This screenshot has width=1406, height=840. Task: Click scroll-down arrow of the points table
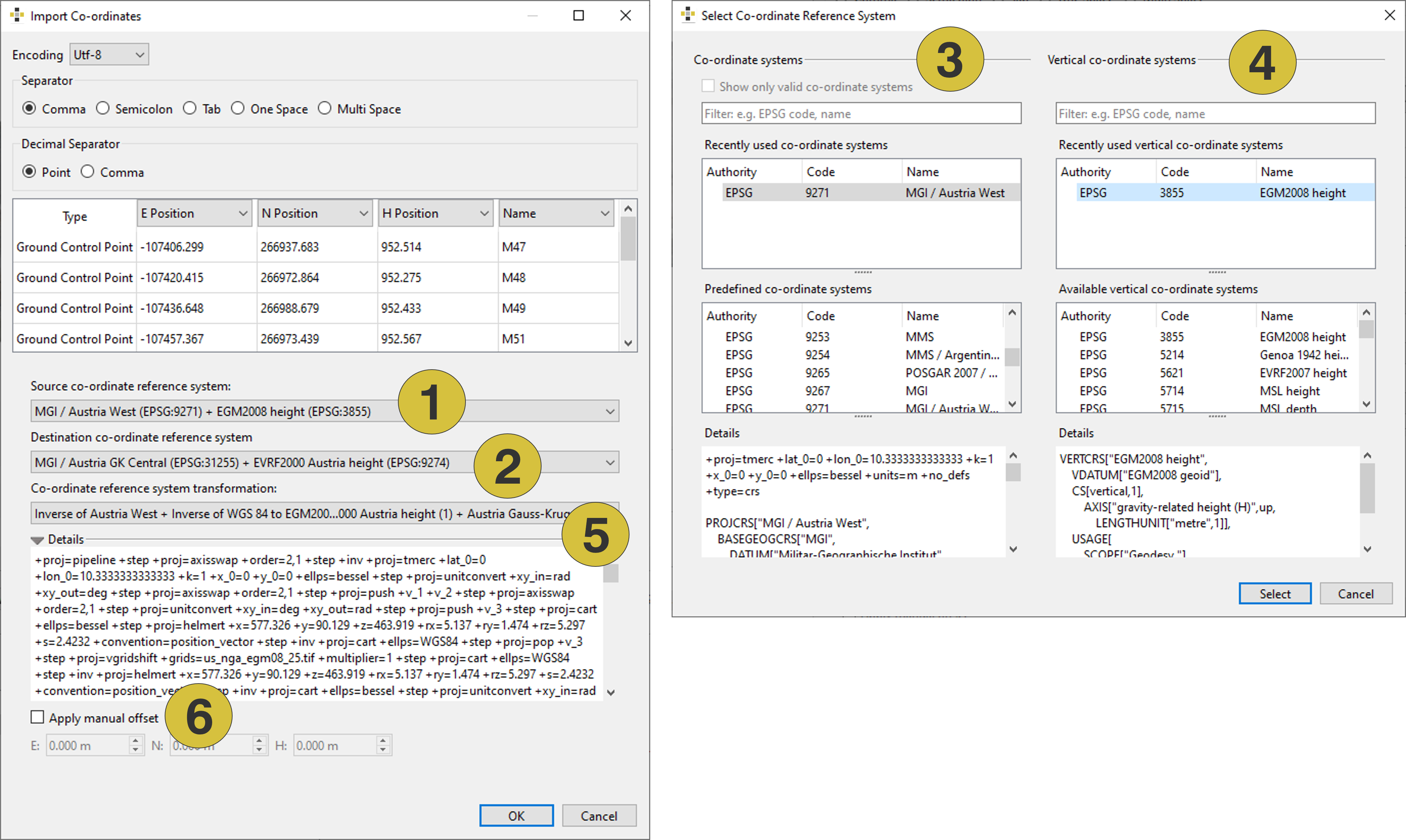[x=628, y=343]
